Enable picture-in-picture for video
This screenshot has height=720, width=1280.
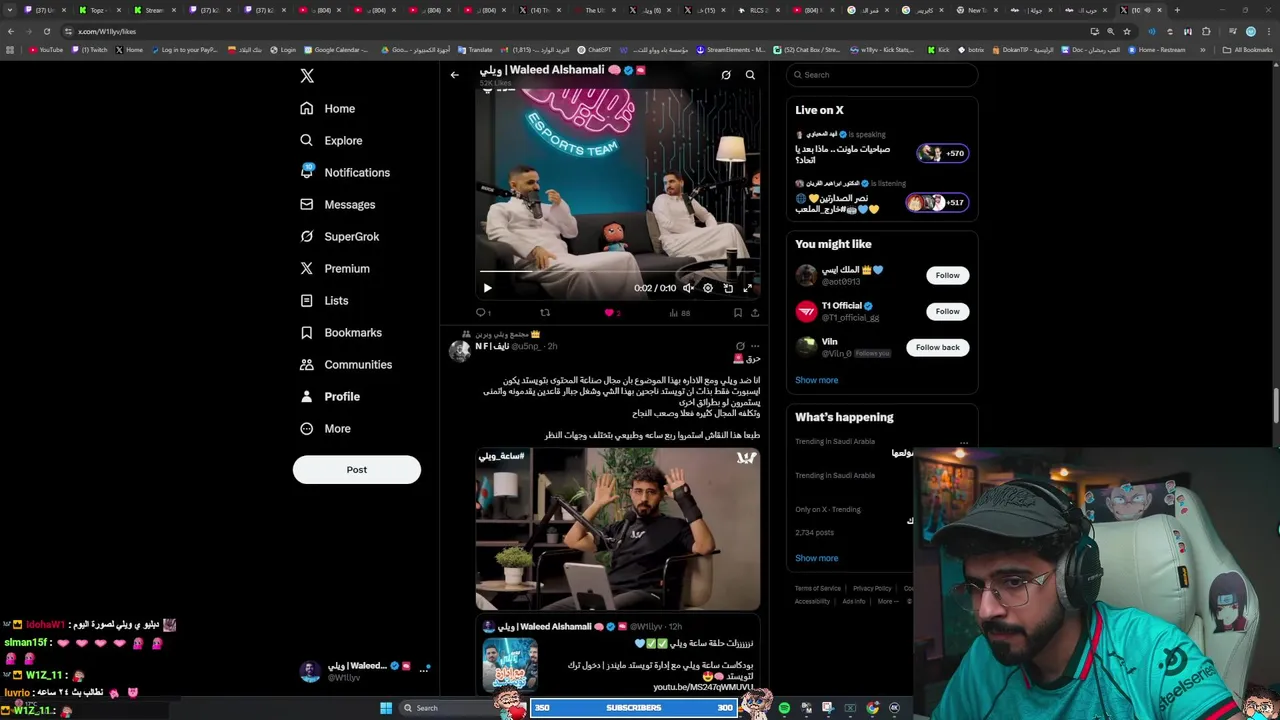click(728, 288)
